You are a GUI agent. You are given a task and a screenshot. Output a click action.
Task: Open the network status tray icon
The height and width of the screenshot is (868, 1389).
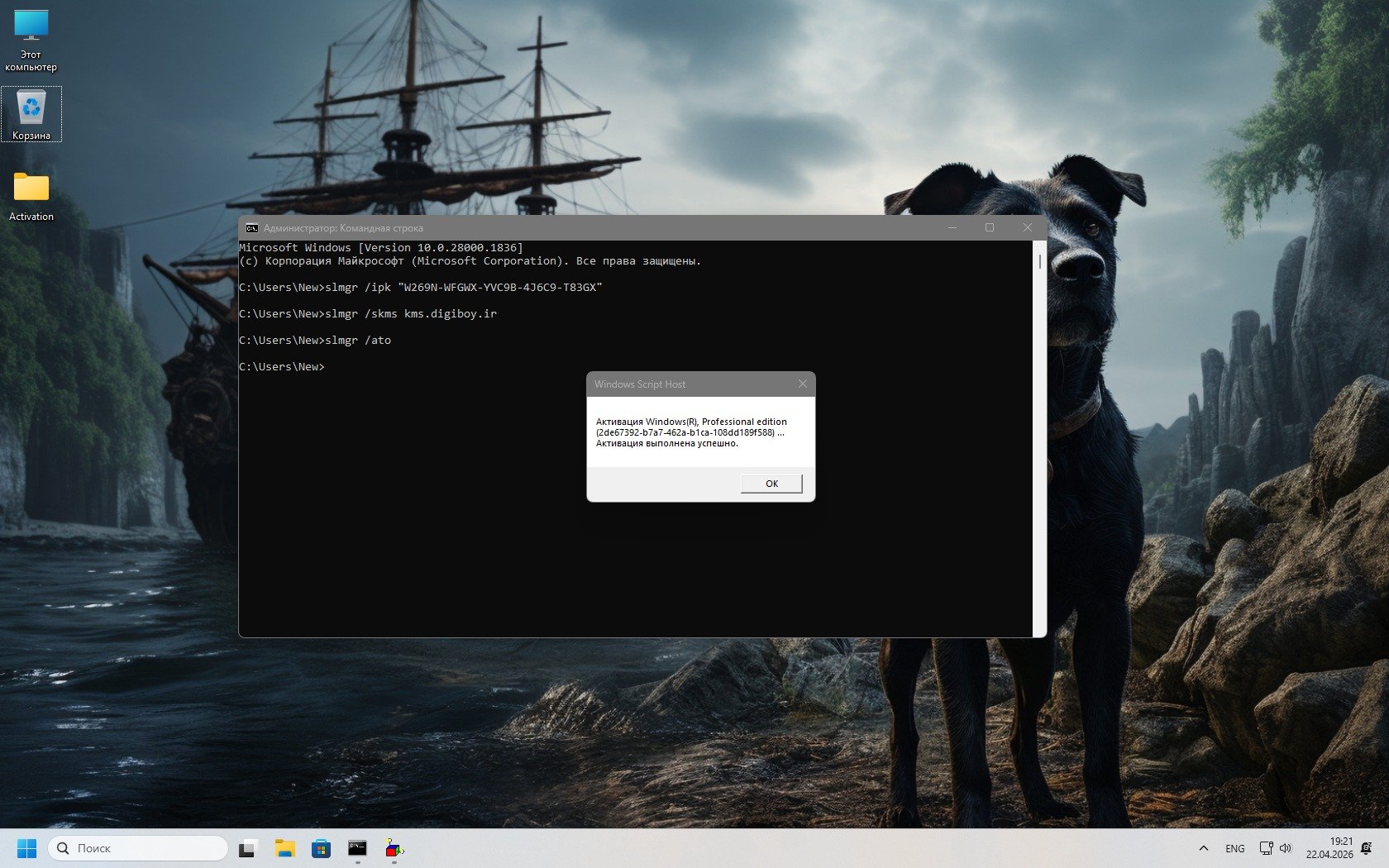(1266, 848)
